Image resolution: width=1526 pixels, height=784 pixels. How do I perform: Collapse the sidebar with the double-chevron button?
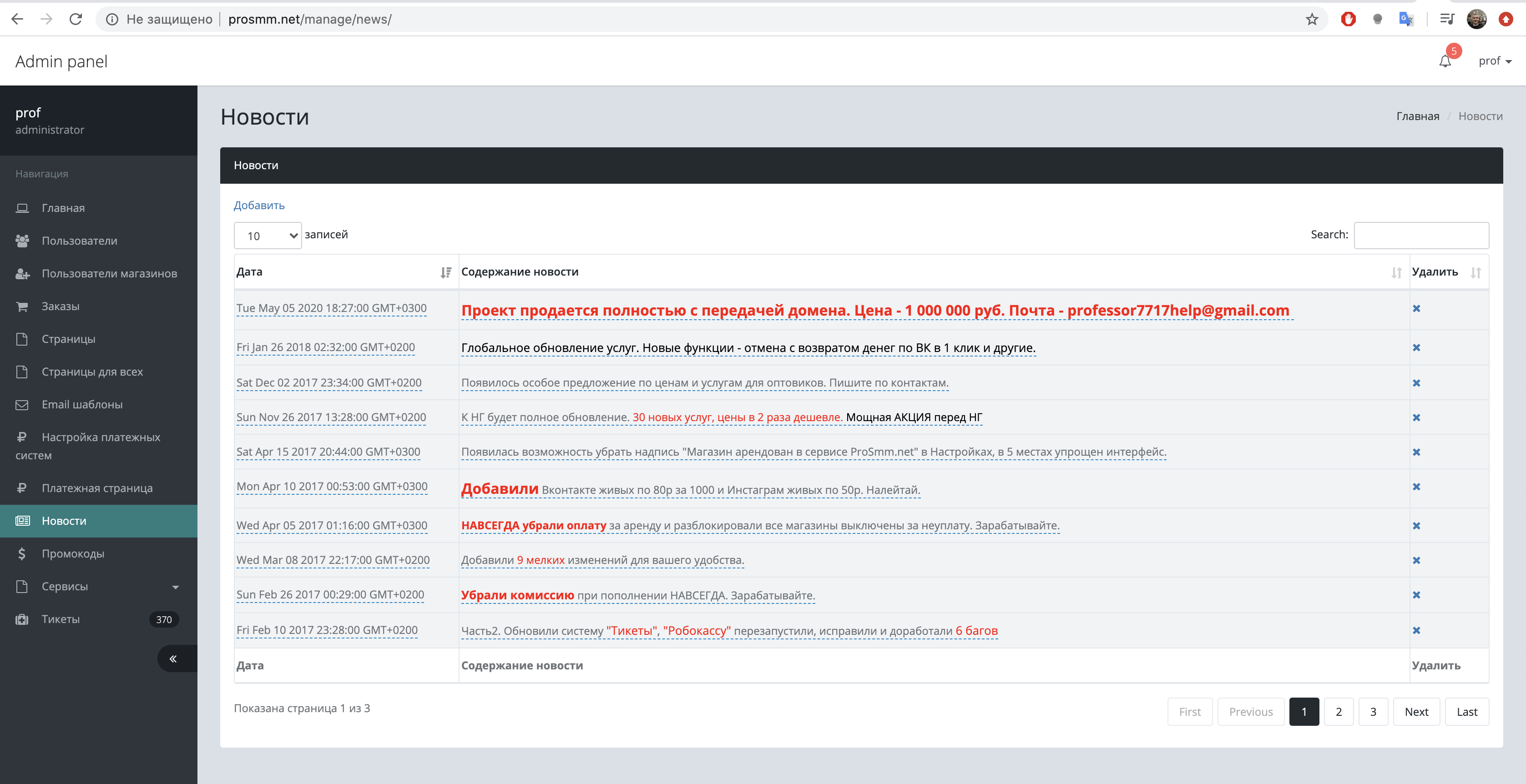point(173,658)
